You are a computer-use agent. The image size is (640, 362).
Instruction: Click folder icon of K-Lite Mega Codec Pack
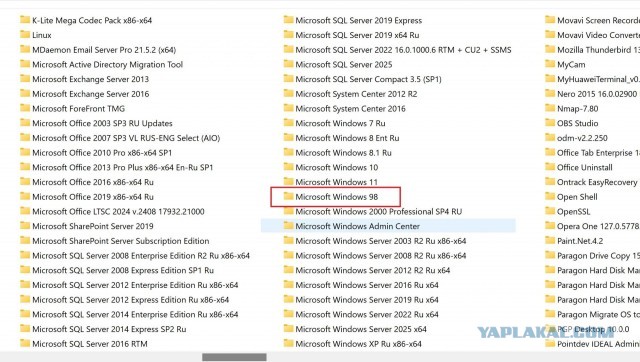(x=25, y=20)
